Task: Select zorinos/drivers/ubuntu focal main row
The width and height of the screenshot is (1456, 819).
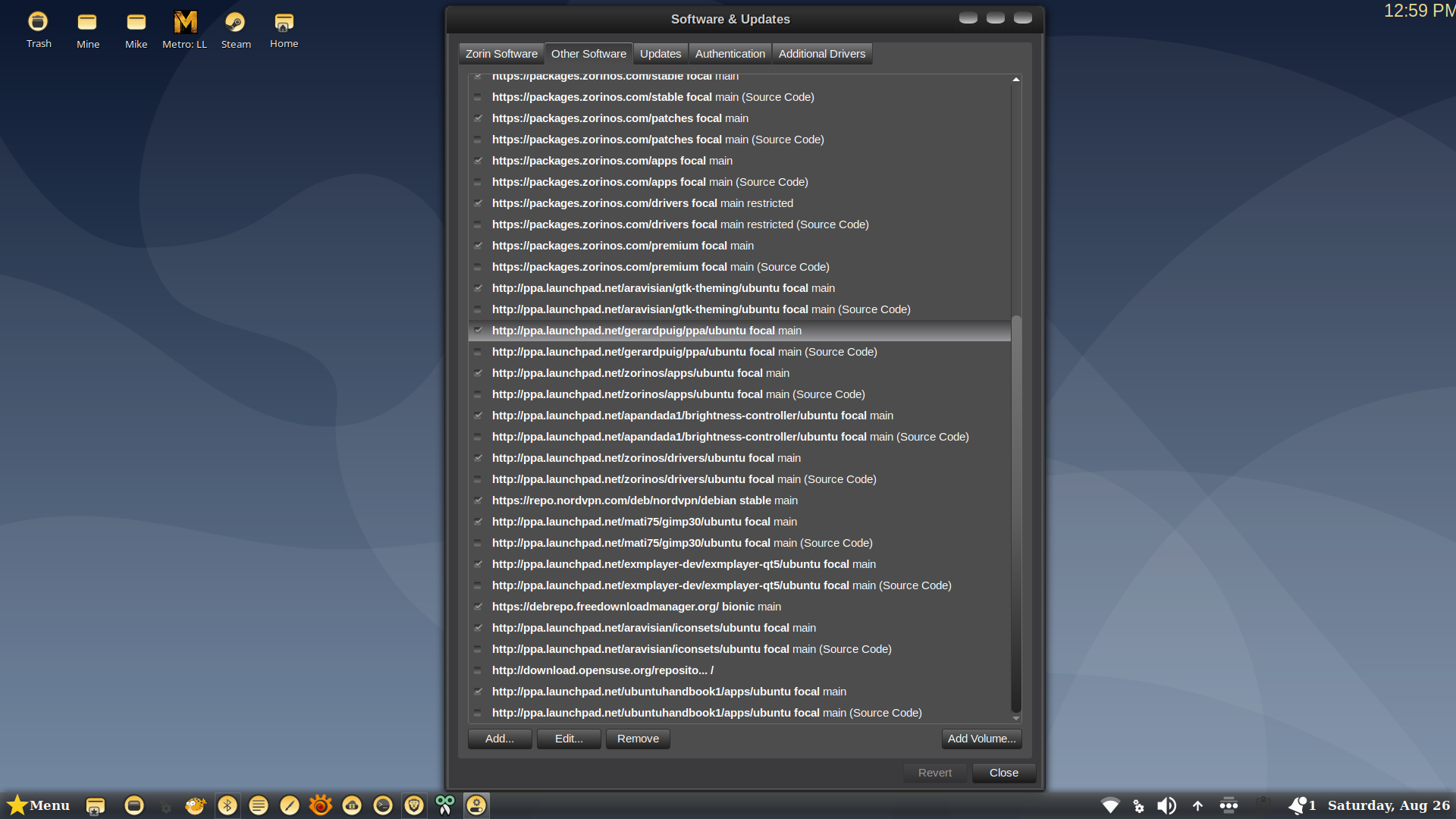Action: (739, 458)
